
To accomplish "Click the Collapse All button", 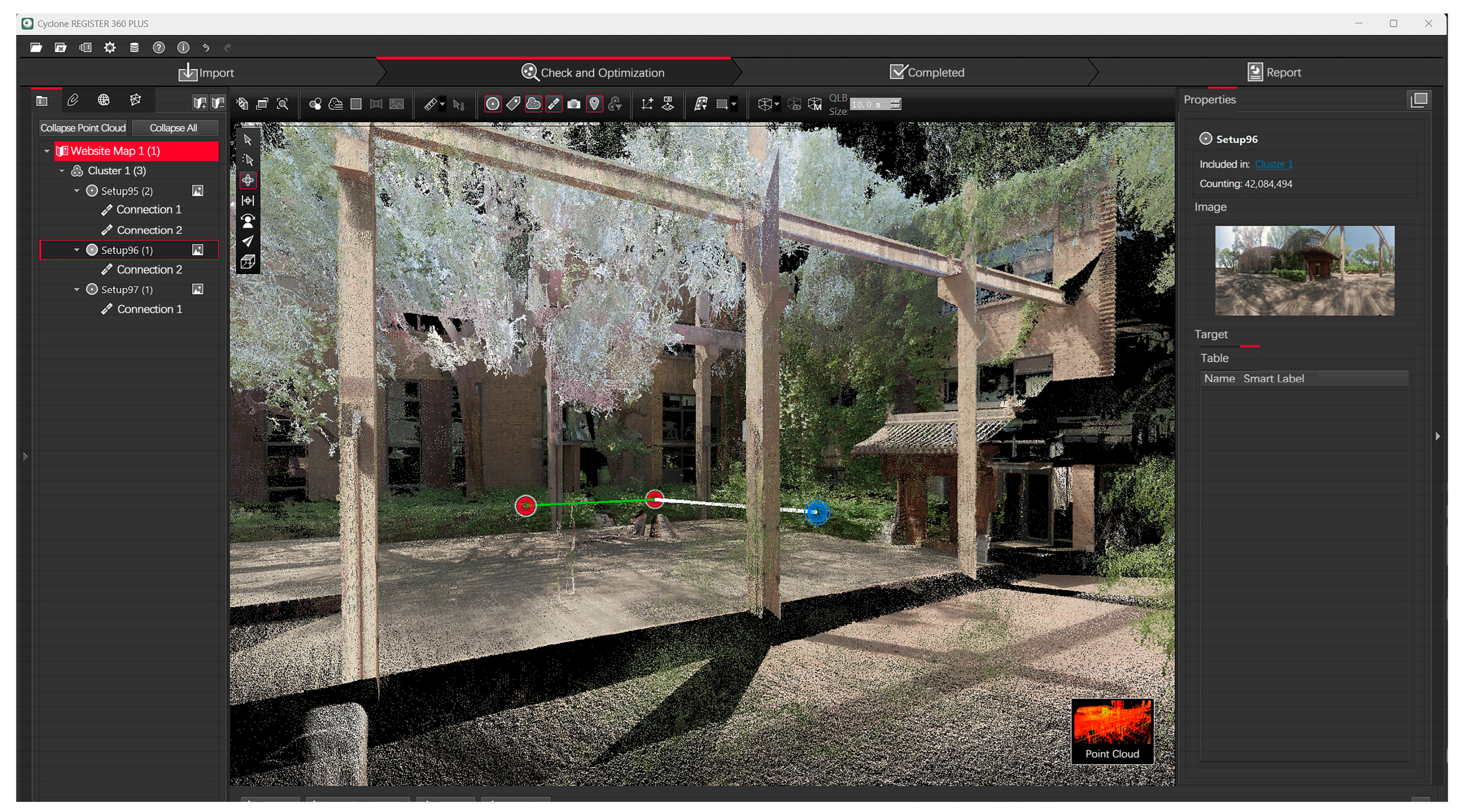I will pyautogui.click(x=173, y=128).
